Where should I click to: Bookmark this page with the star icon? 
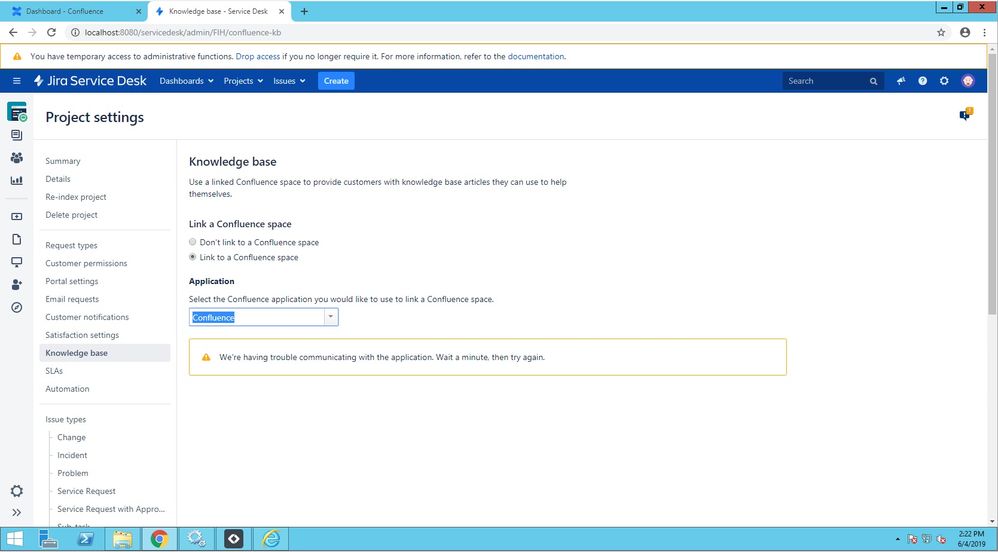[941, 32]
